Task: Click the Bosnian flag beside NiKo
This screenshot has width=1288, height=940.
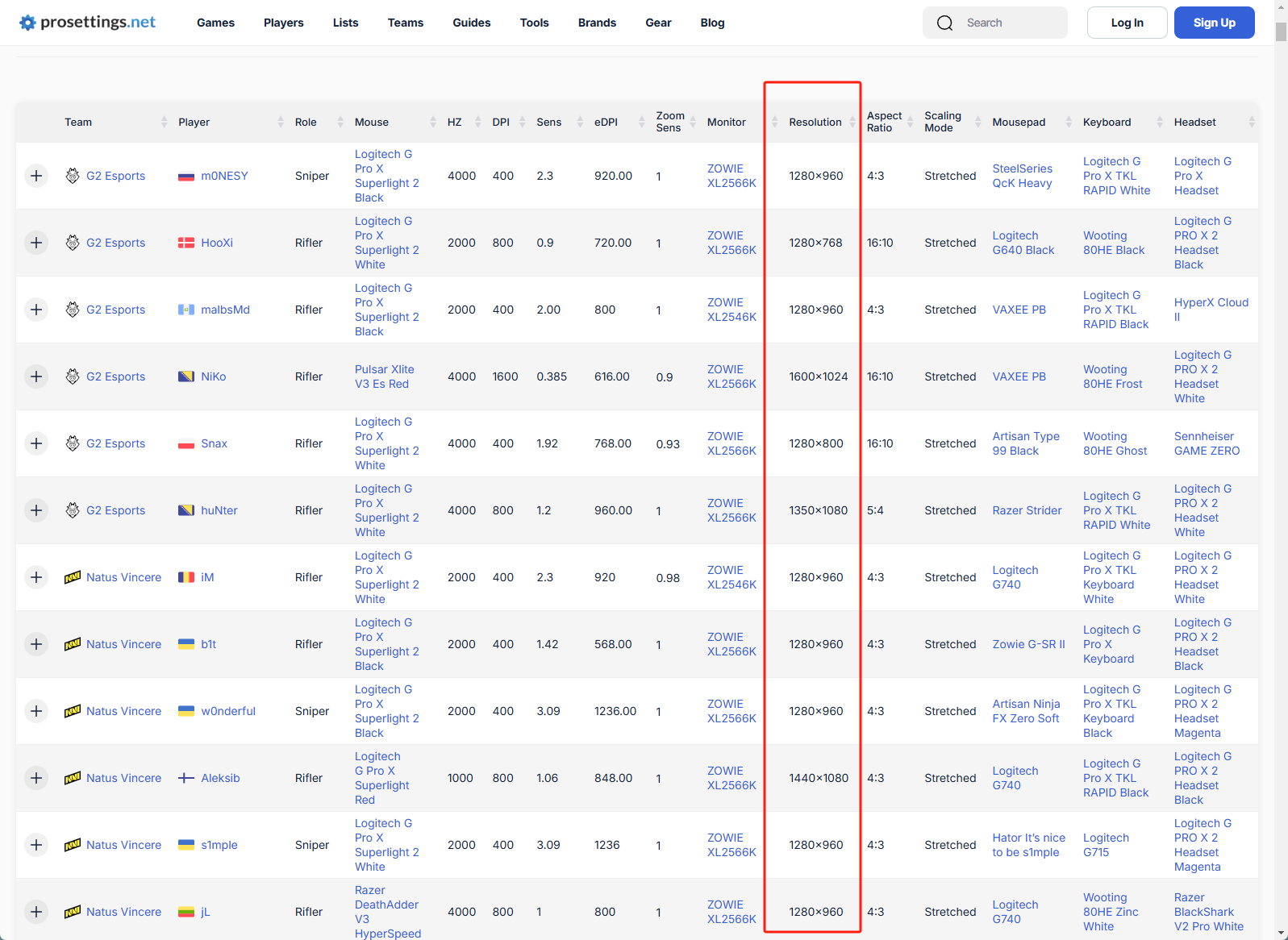Action: click(186, 376)
